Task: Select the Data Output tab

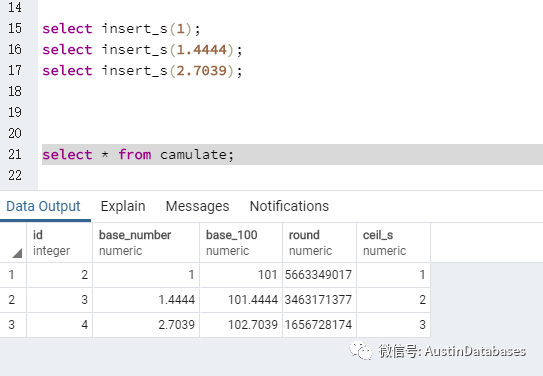Action: tap(43, 206)
